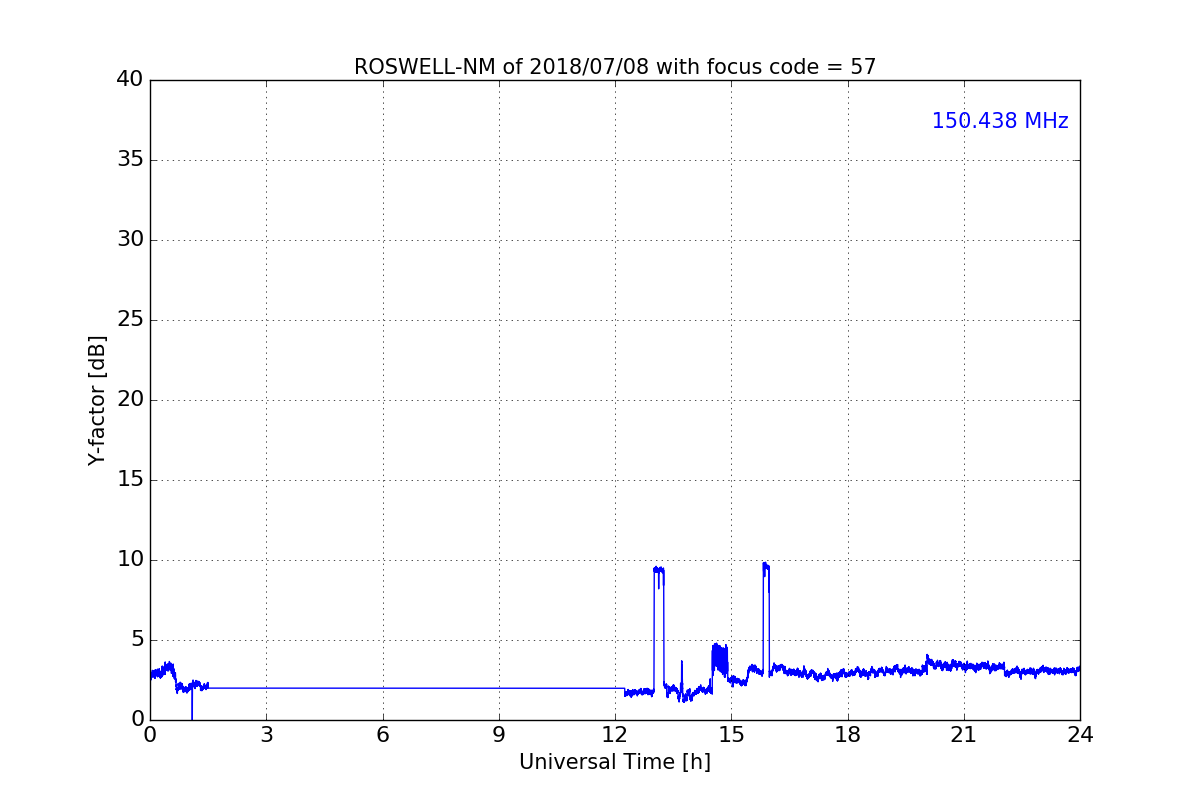This screenshot has height=800, width=1200.
Task: Click the y-axis tick label 20
Action: click(x=130, y=400)
